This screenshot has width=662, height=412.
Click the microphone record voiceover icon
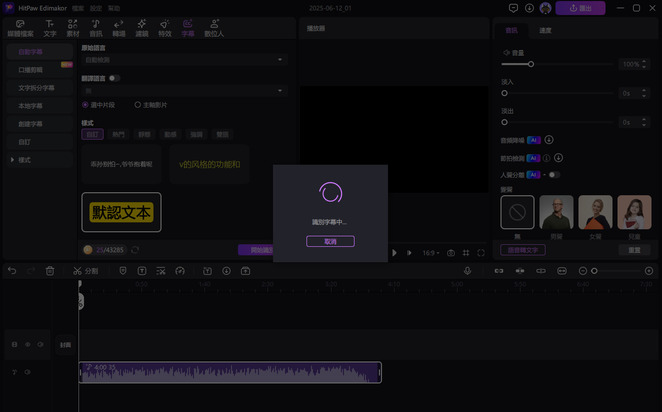tap(467, 271)
